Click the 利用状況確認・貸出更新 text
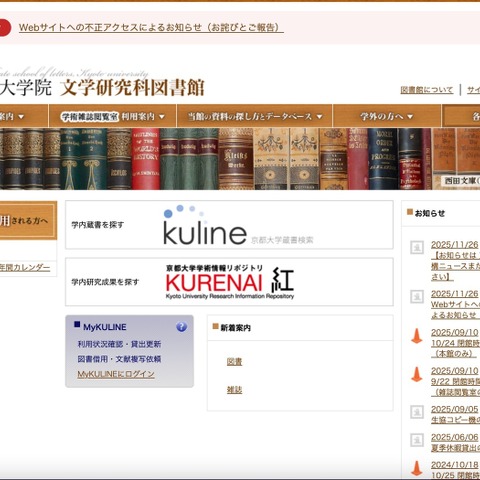 119,344
